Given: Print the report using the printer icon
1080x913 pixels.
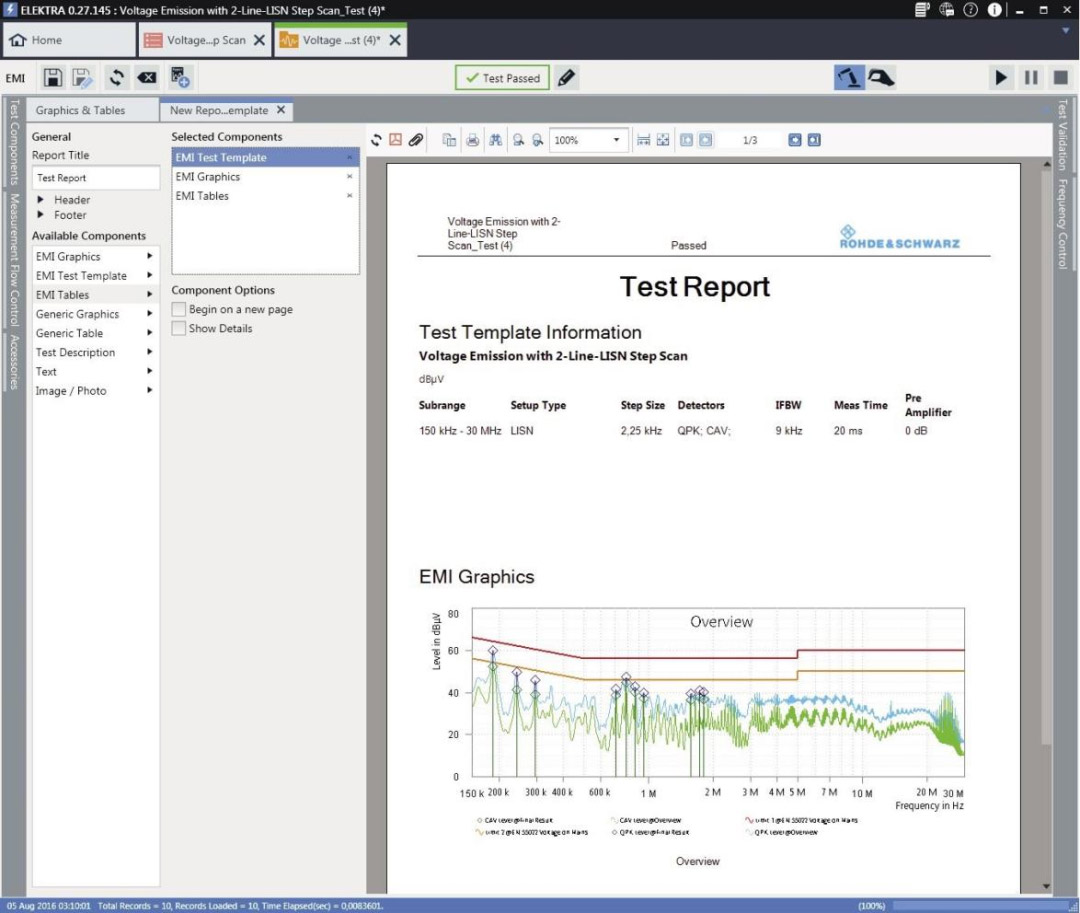Looking at the screenshot, I should [x=472, y=140].
